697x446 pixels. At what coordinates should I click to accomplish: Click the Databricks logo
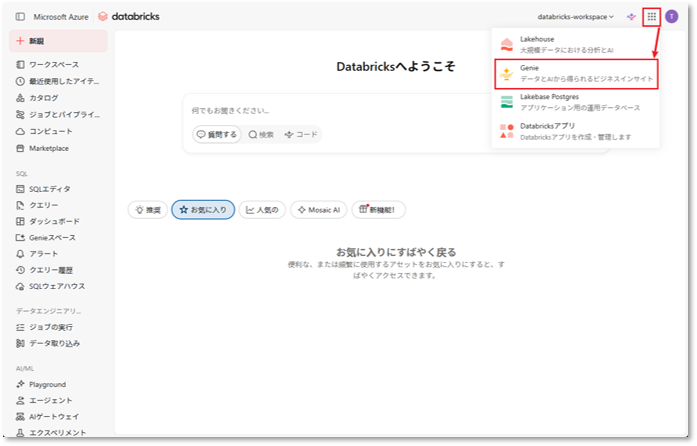[128, 16]
